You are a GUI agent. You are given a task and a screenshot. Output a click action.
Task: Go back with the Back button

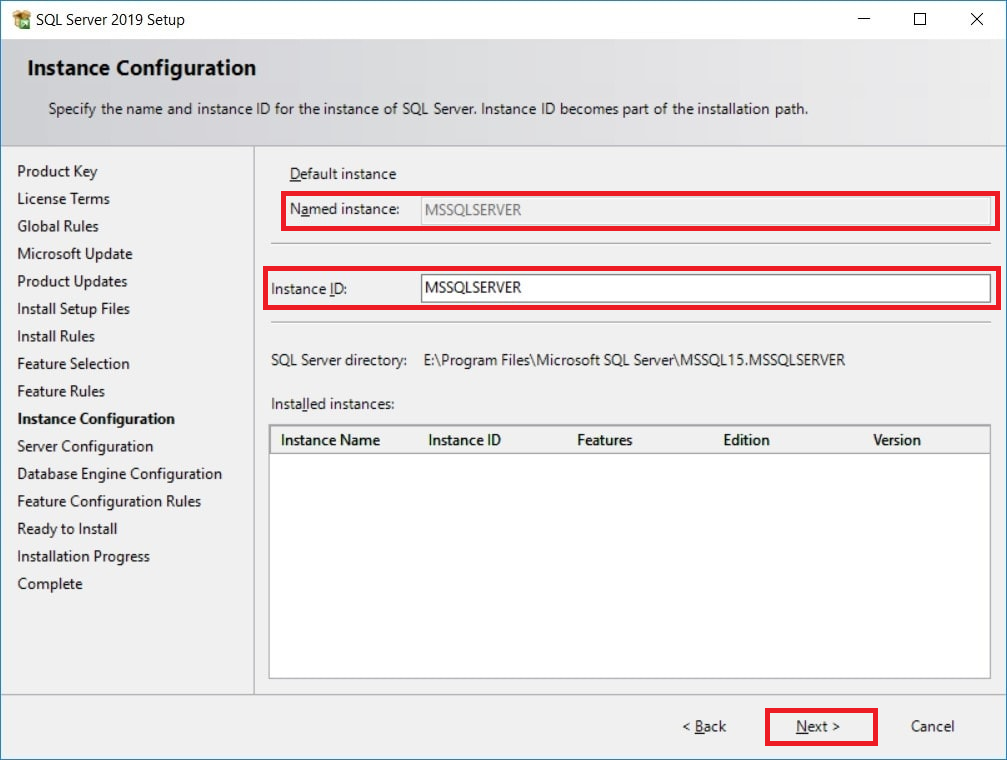tap(704, 726)
